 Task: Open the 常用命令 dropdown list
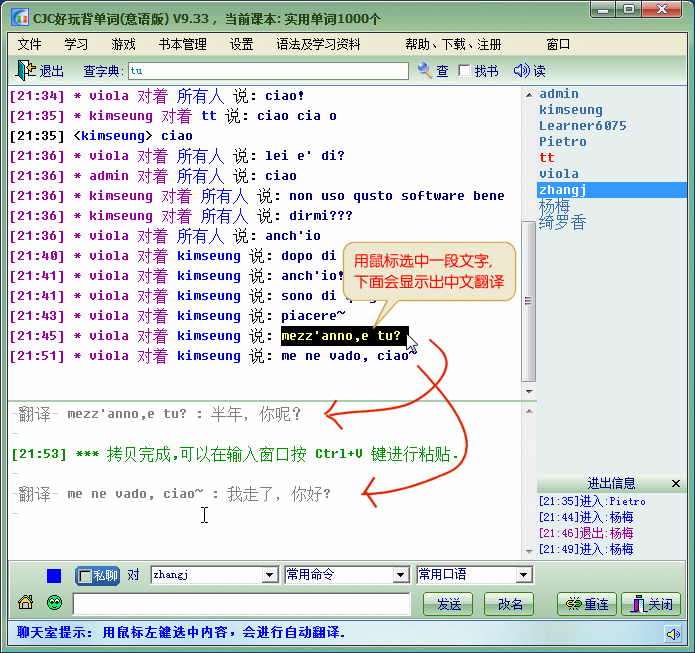[400, 575]
